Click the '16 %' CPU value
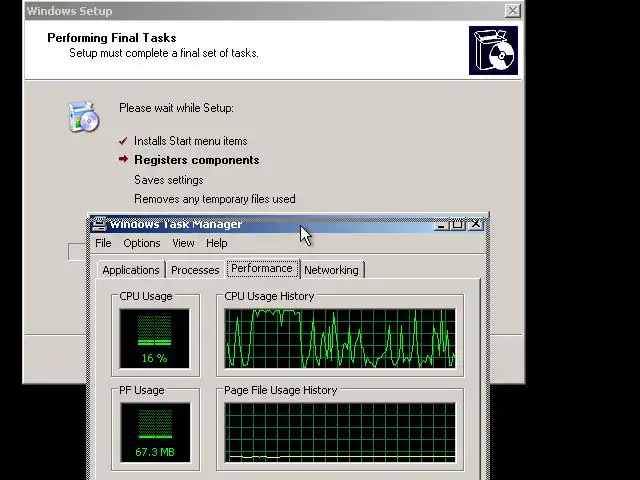 tap(154, 358)
